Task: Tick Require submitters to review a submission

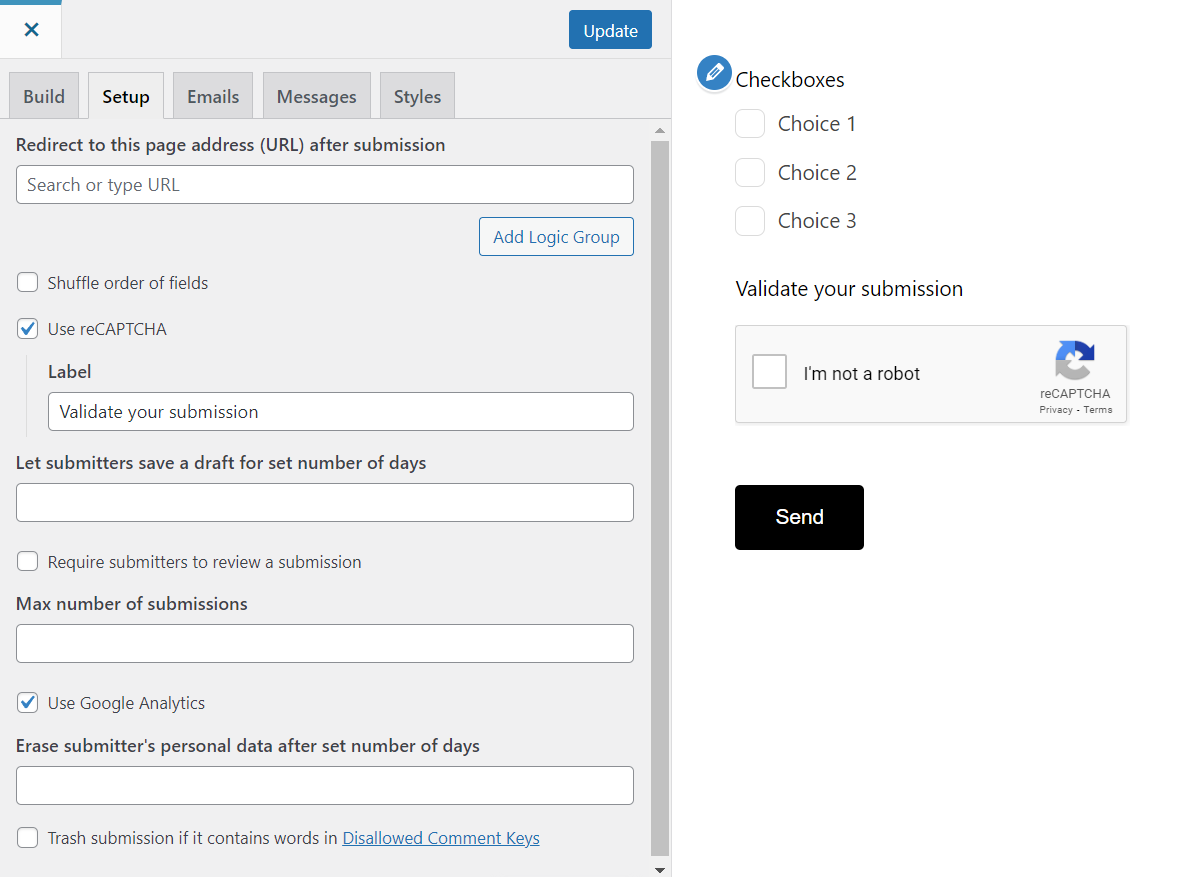Action: (x=28, y=562)
